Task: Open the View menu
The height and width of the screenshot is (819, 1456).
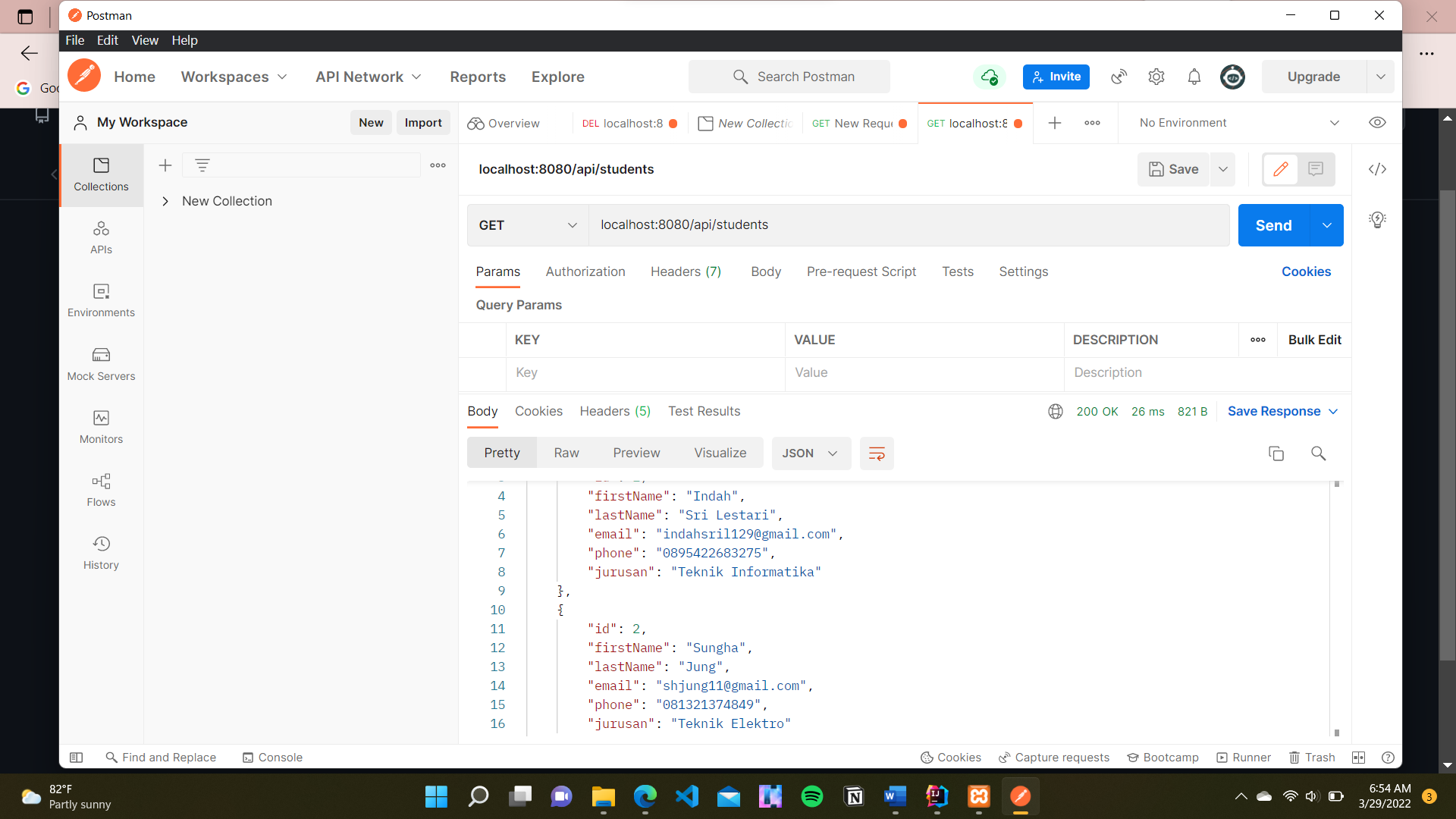Action: pos(145,40)
